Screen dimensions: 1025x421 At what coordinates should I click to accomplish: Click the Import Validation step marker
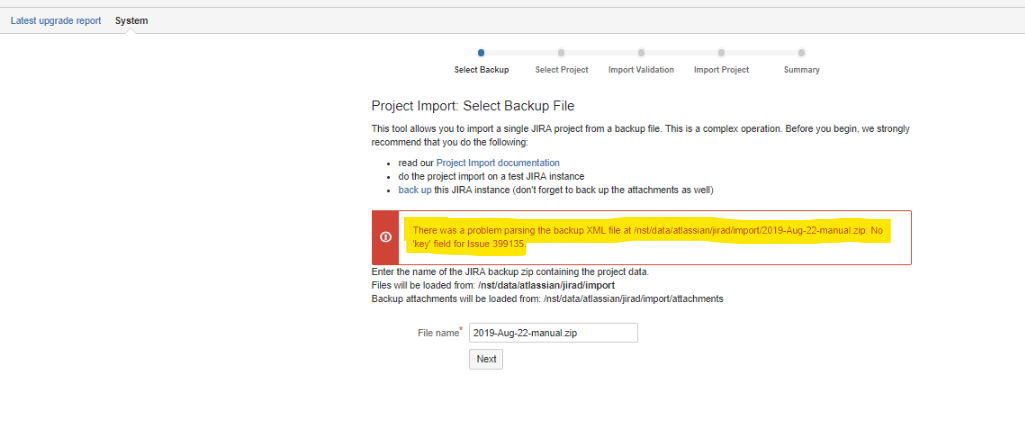click(641, 53)
